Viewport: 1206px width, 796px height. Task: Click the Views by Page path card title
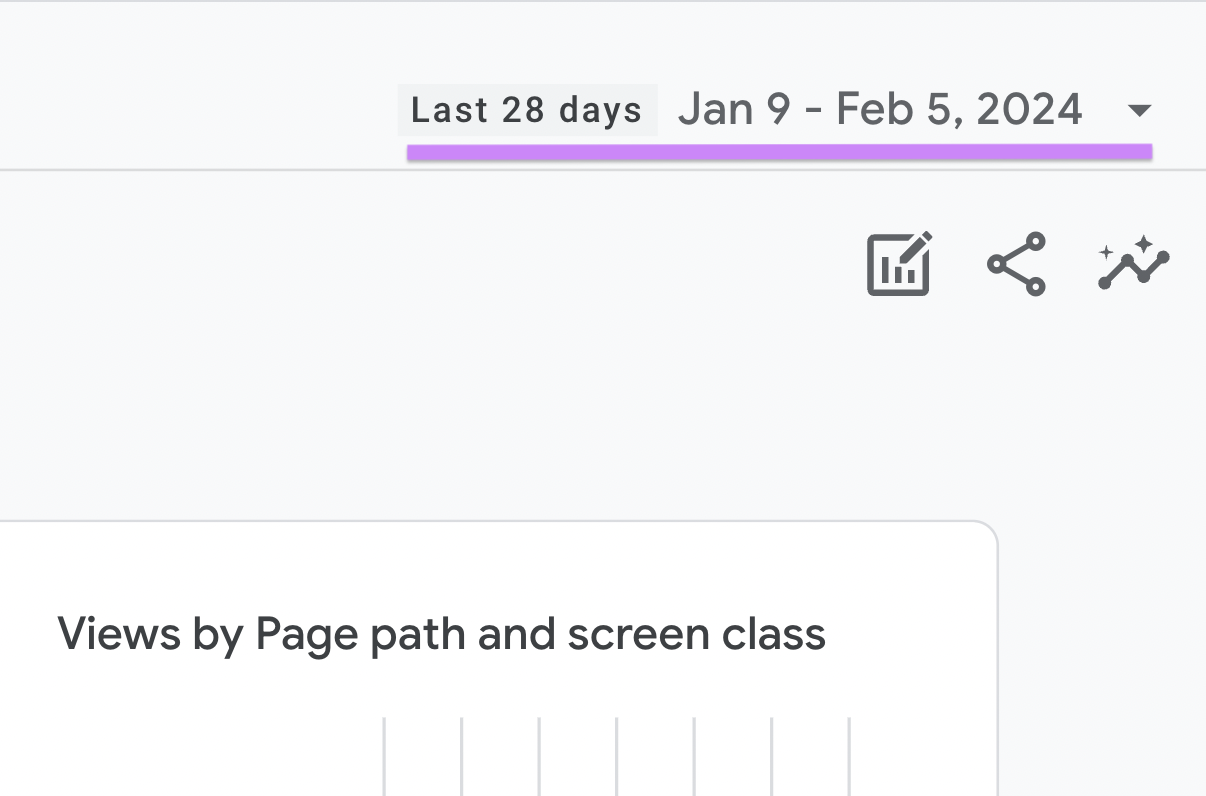tap(442, 633)
